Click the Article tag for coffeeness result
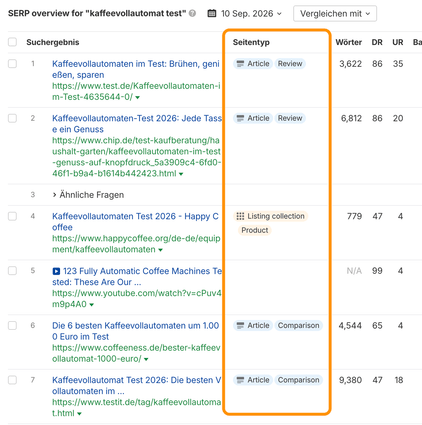422x425 pixels. pyautogui.click(x=253, y=326)
